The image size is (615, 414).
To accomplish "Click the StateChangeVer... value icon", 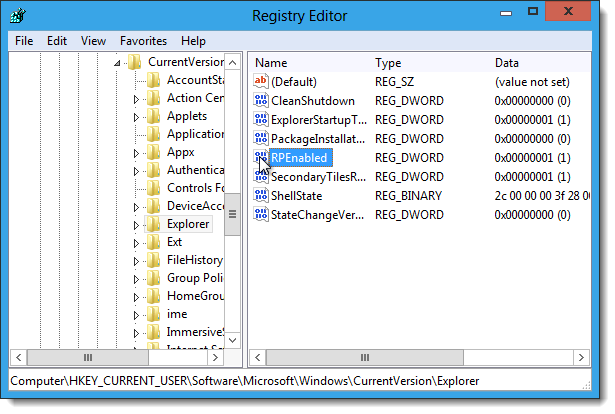I will click(261, 214).
